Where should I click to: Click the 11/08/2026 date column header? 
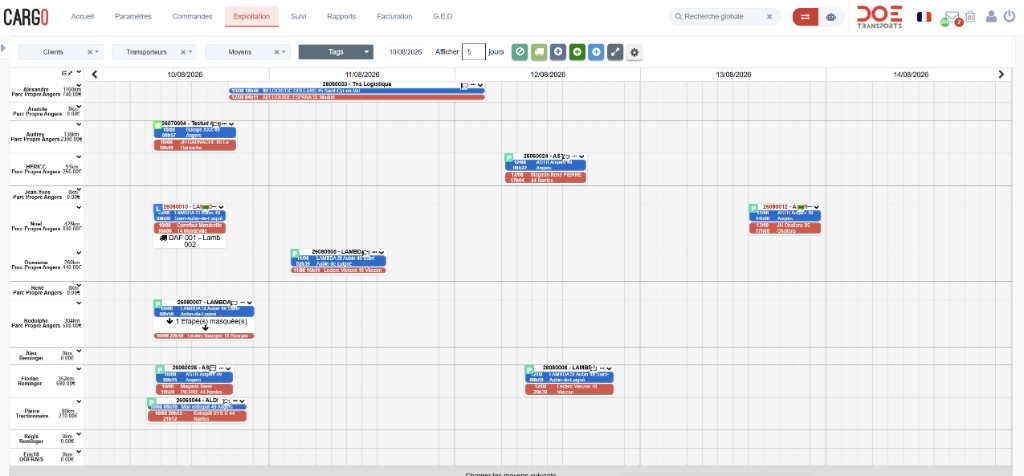(362, 74)
